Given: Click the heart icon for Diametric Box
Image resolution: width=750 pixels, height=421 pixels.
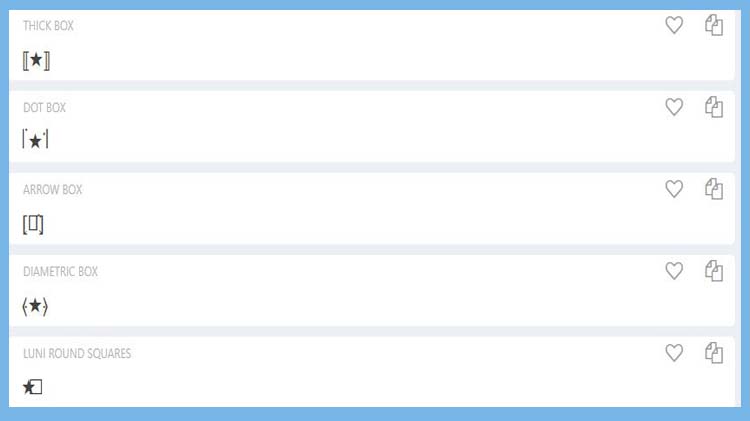Looking at the screenshot, I should click(x=674, y=271).
